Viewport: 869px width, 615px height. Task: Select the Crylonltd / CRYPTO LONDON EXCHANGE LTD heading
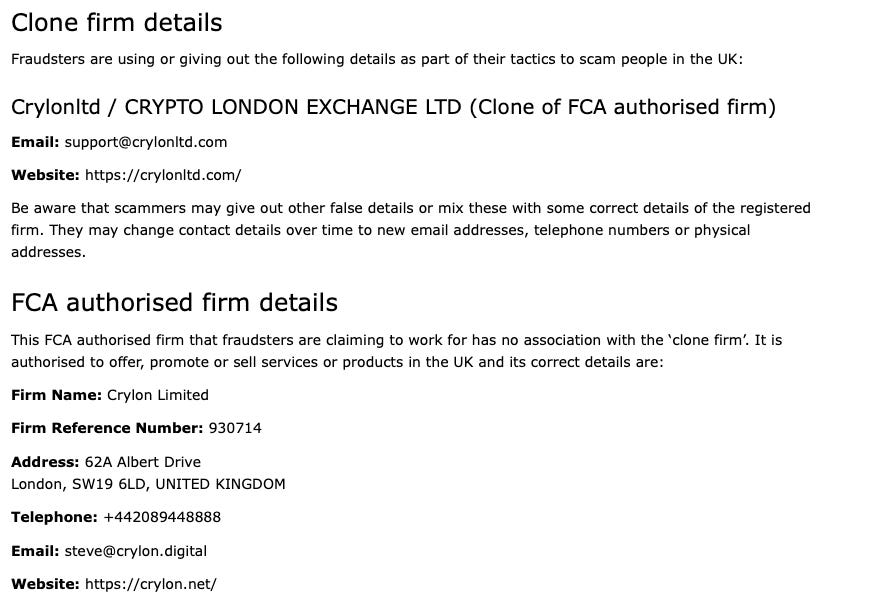pos(393,107)
